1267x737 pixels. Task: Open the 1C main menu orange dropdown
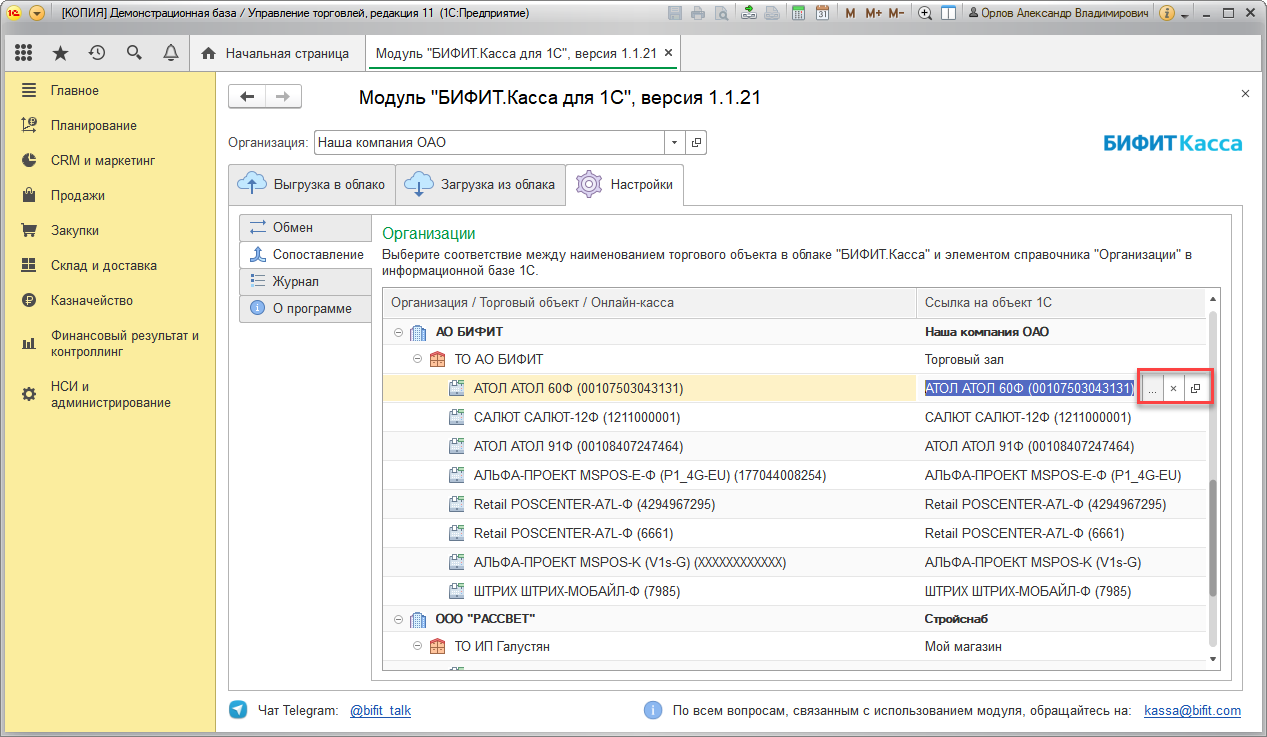pos(37,13)
